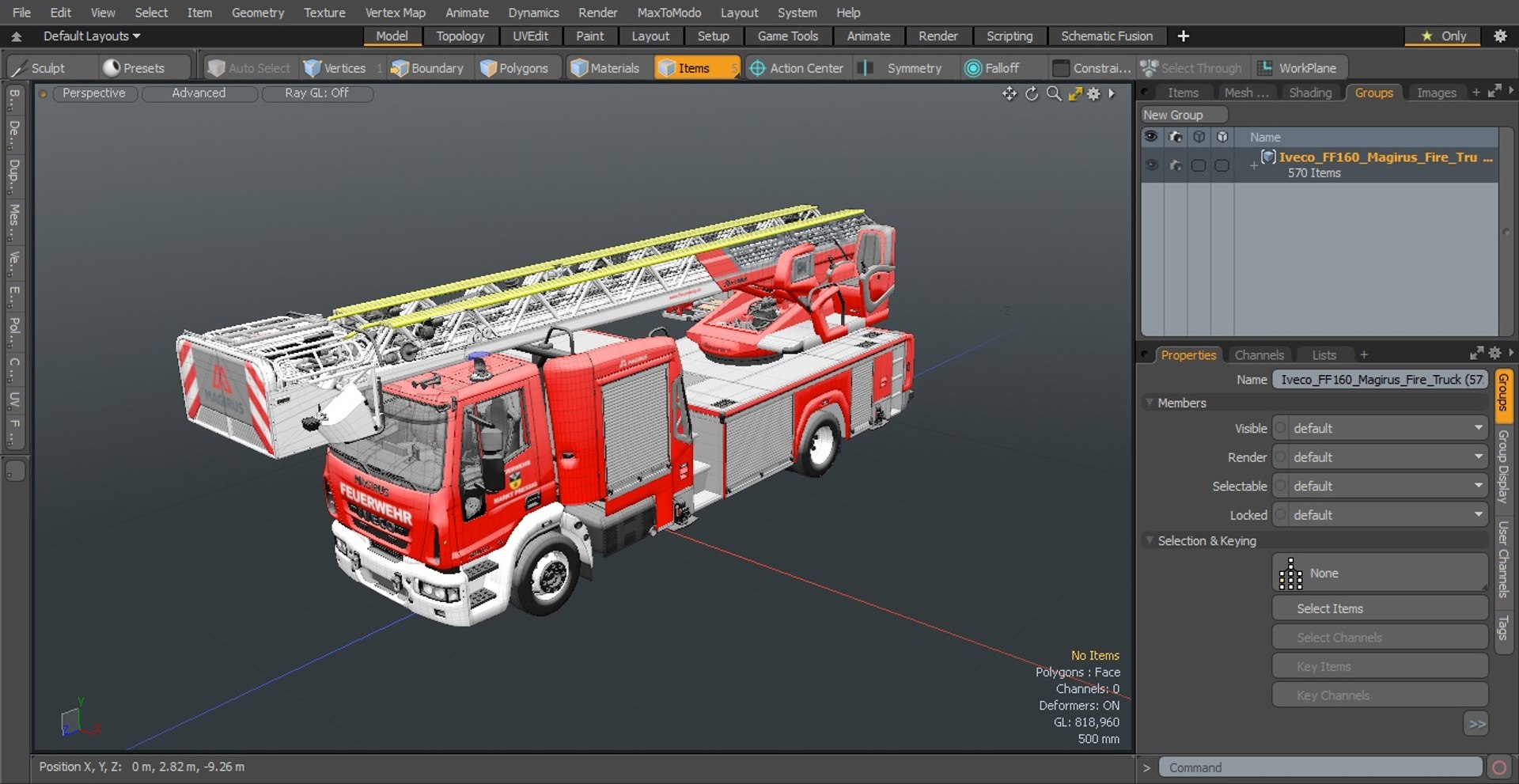Open the viewport settings gear
Viewport: 1519px width, 784px height.
(x=1093, y=94)
